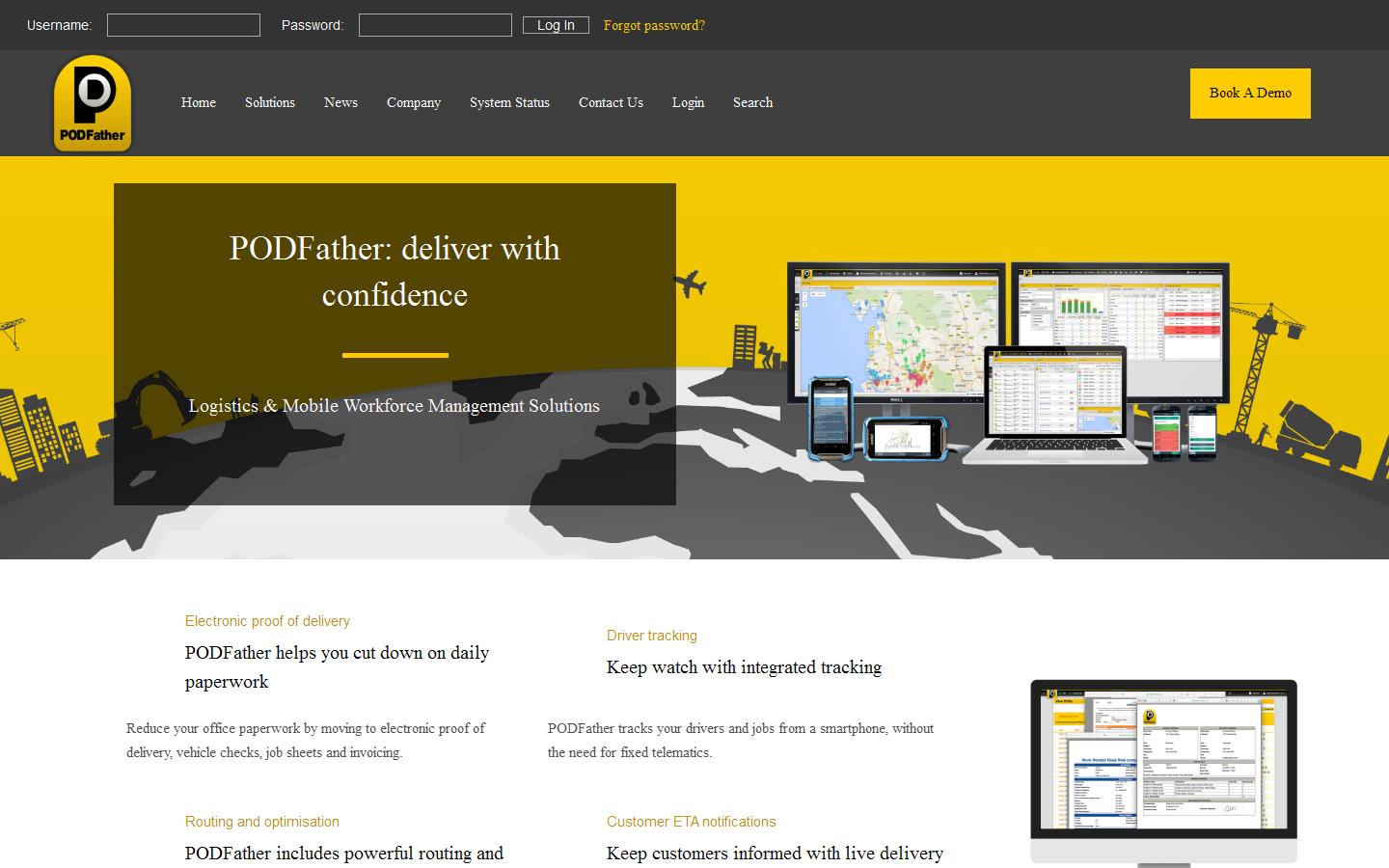This screenshot has height=868, width=1389.
Task: Select the Routing and optimisation link
Action: point(261,822)
